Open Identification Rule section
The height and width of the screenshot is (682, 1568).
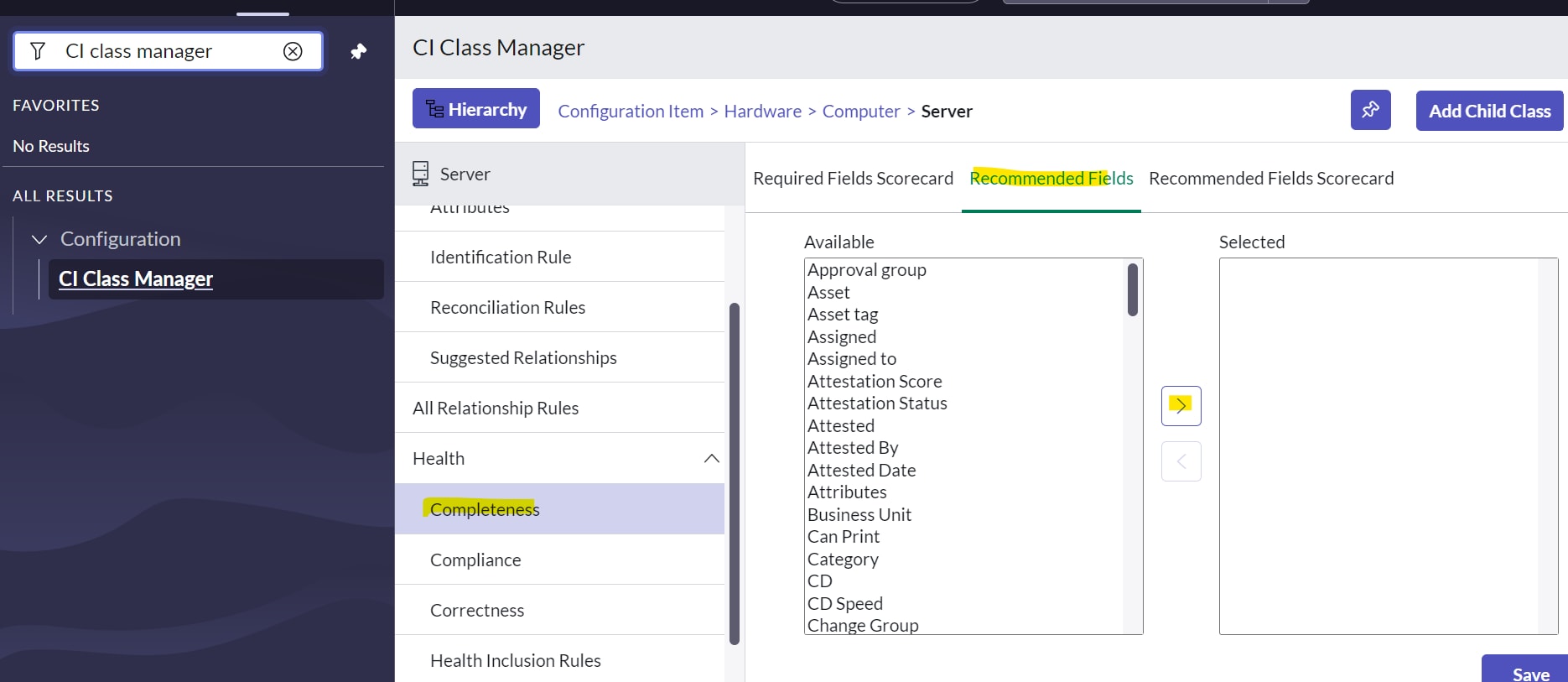point(559,257)
